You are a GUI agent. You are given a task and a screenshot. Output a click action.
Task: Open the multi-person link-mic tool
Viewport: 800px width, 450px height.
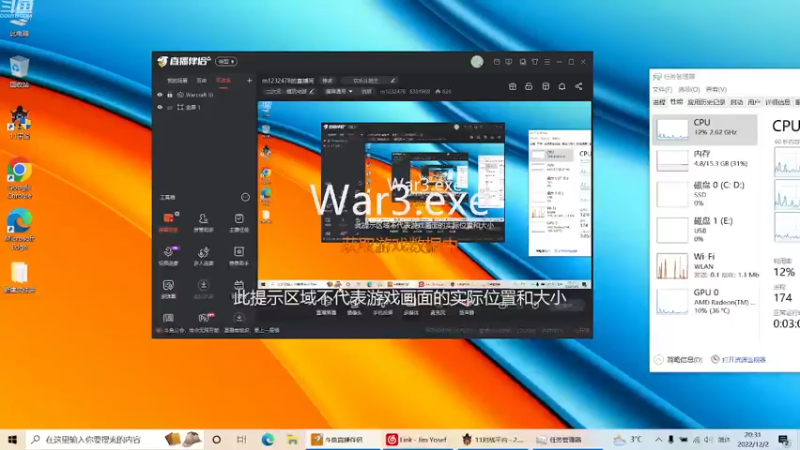click(x=203, y=256)
